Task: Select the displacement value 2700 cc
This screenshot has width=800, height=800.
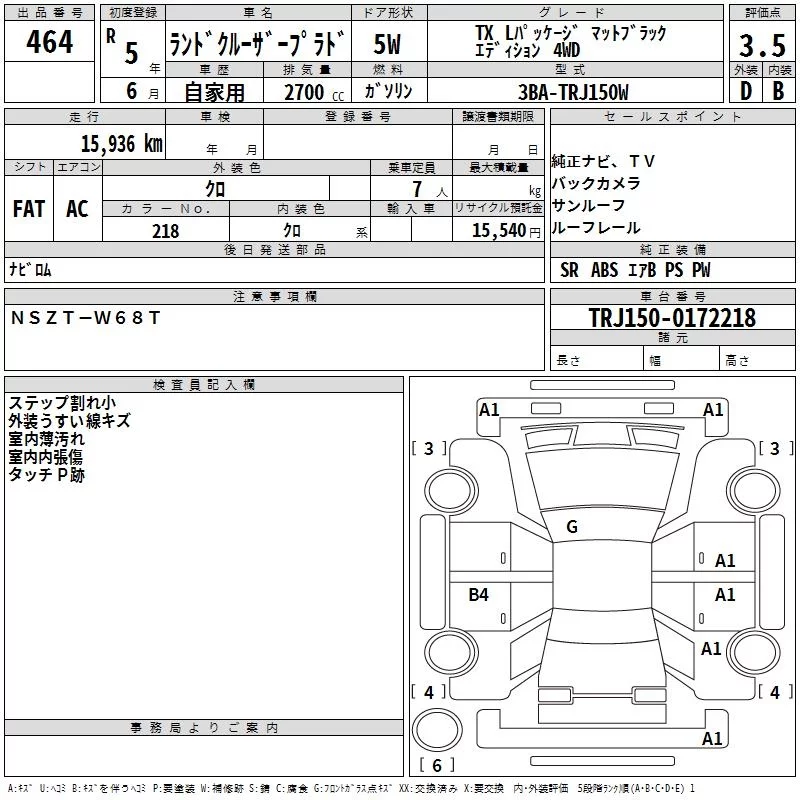Action: 314,92
